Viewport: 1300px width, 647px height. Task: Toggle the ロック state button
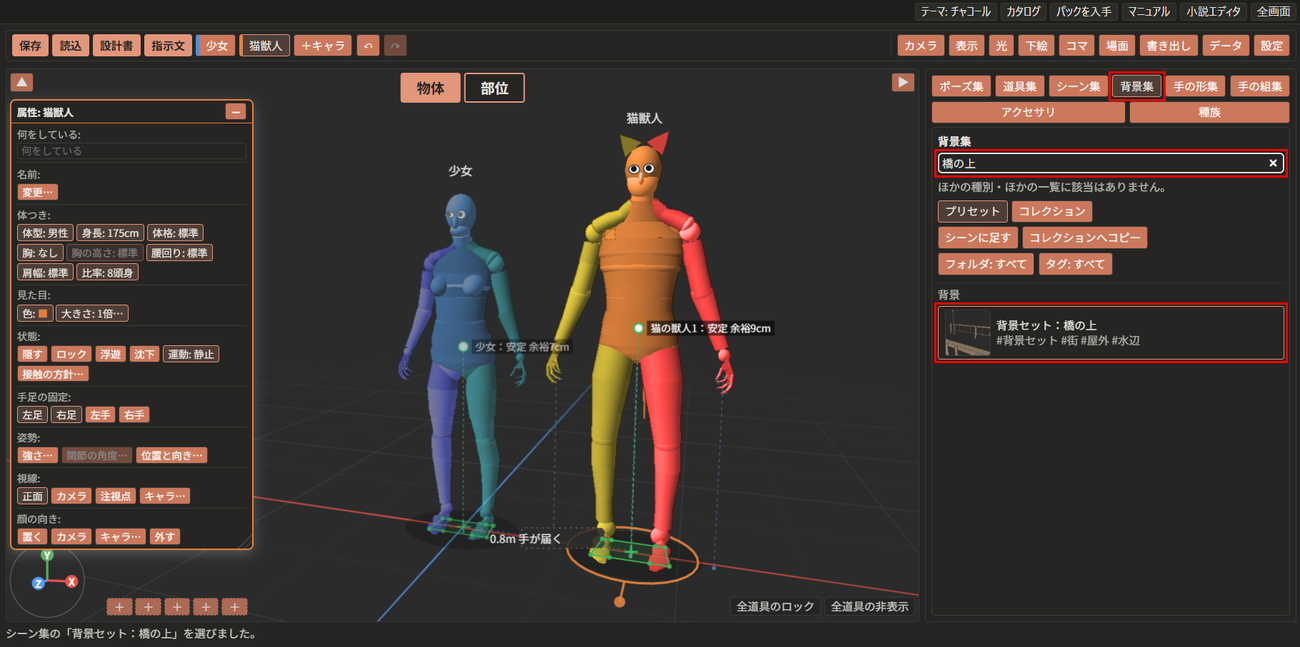71,354
